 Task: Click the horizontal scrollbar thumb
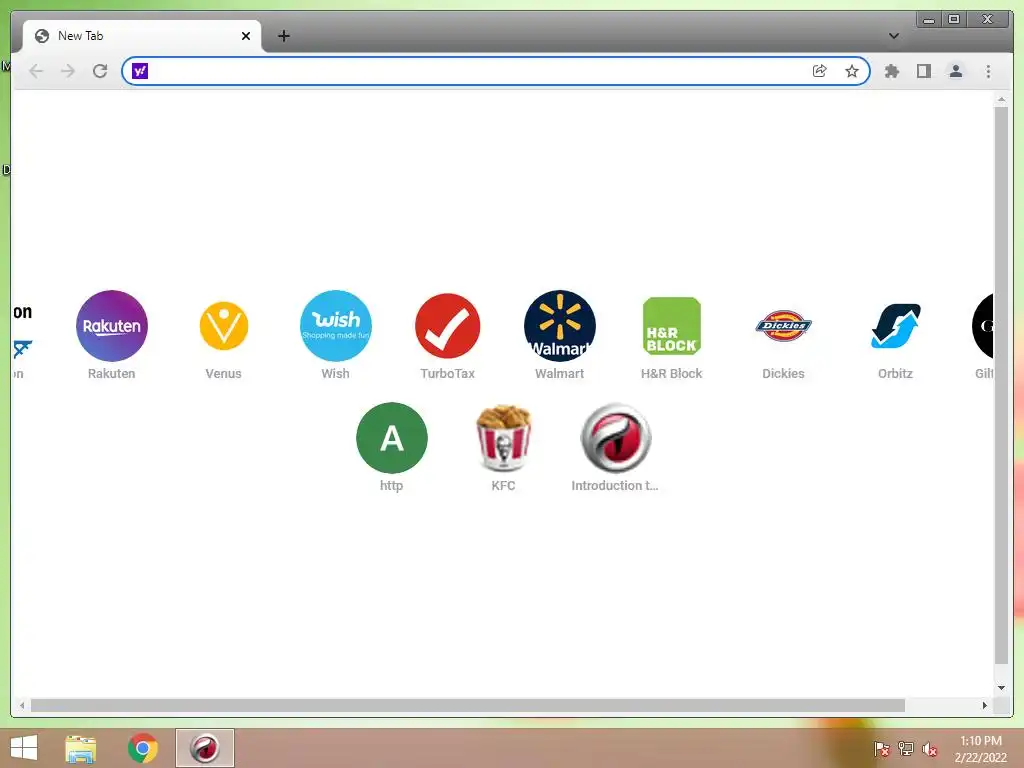pyautogui.click(x=468, y=705)
